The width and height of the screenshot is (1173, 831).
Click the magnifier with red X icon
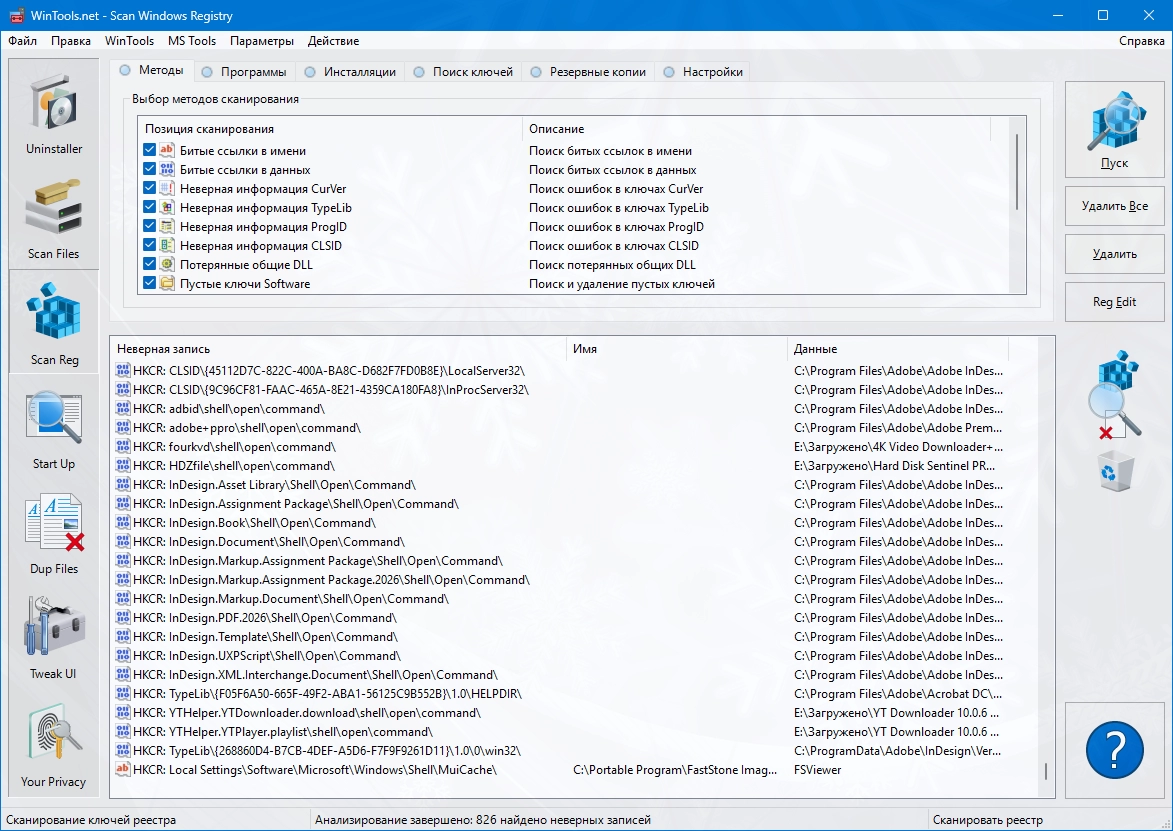pyautogui.click(x=1114, y=395)
